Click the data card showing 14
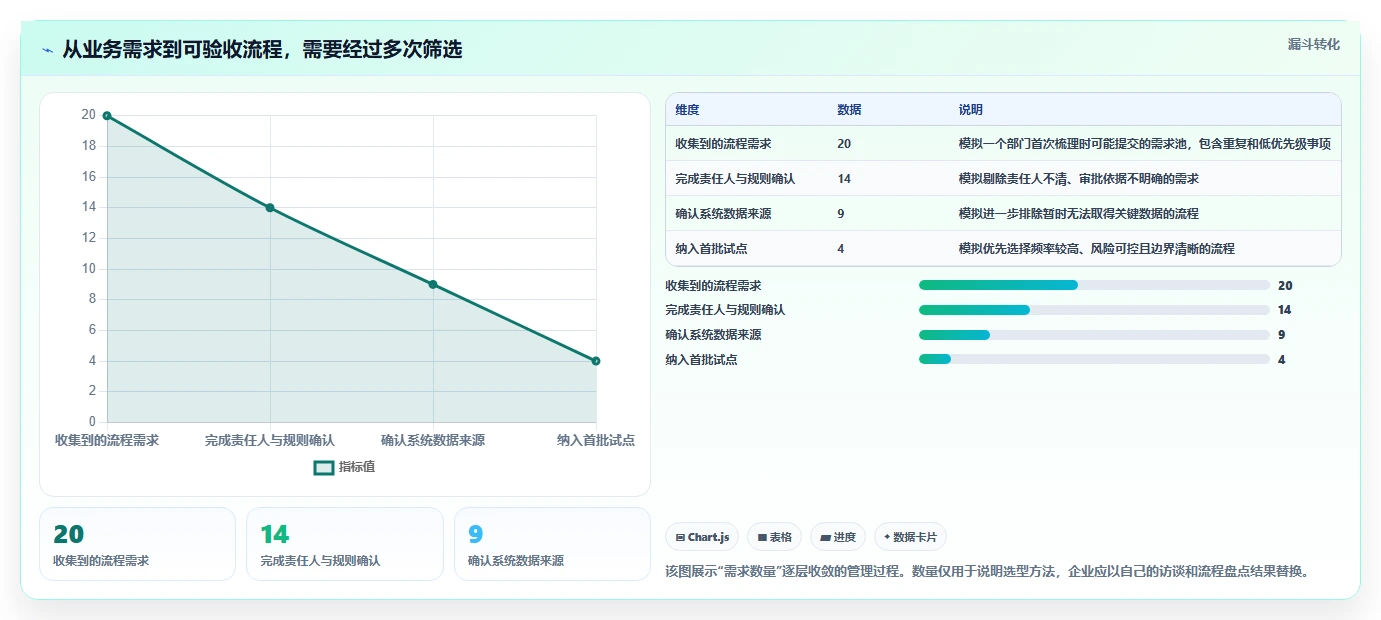1381x620 pixels. (x=344, y=544)
